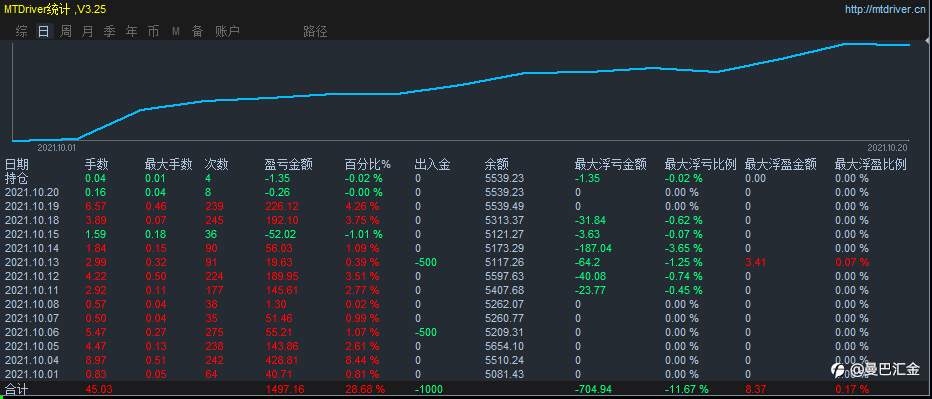Click total floating loss -704.94
Image resolution: width=932 pixels, height=399 pixels.
coord(593,389)
